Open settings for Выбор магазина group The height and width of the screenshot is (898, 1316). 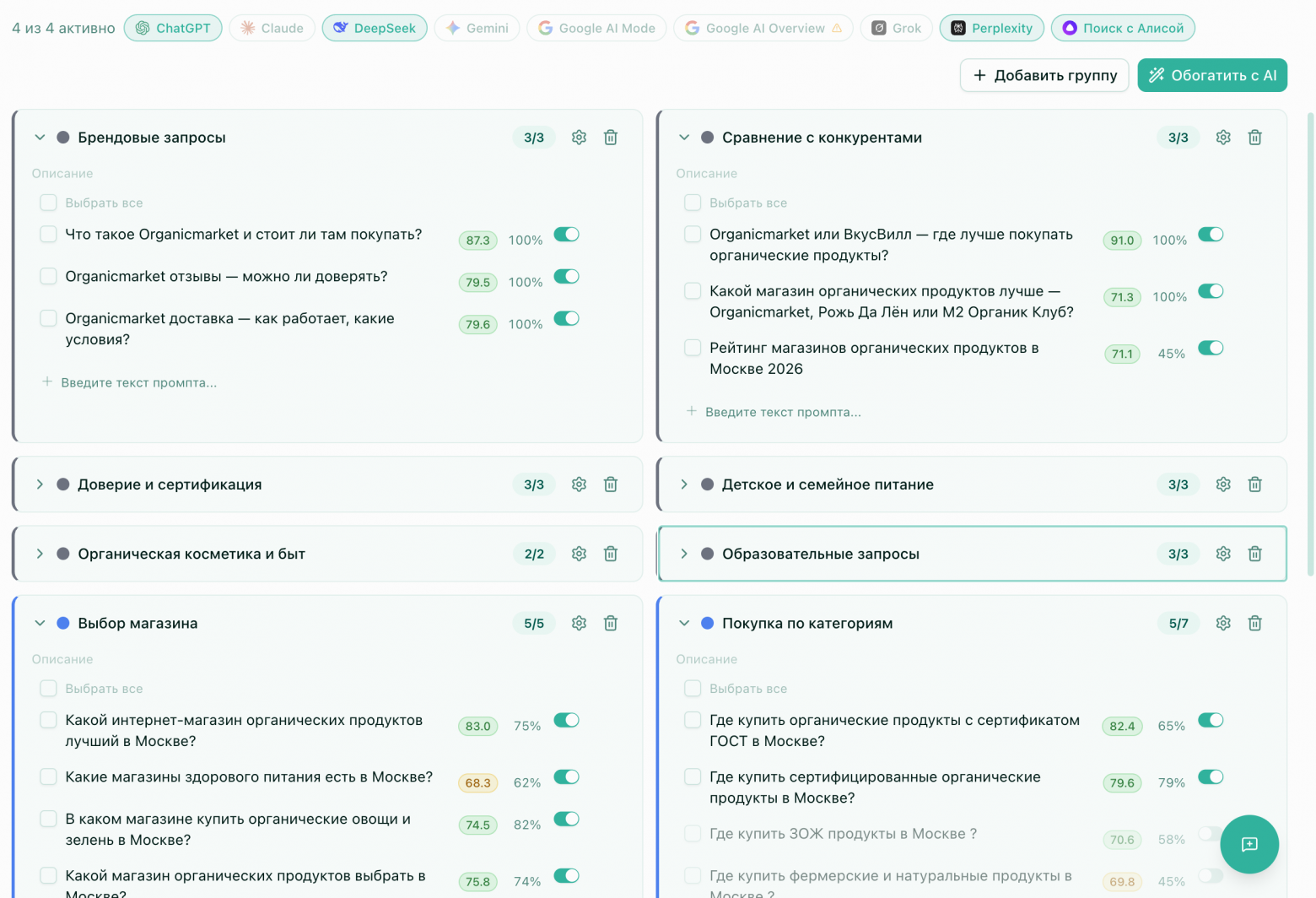point(579,623)
